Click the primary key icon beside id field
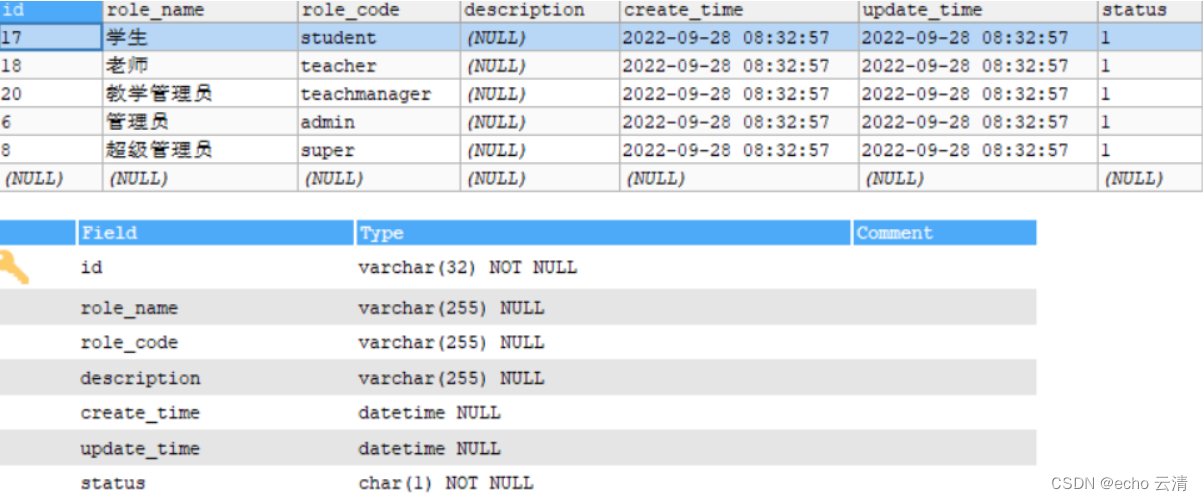 tap(14, 267)
